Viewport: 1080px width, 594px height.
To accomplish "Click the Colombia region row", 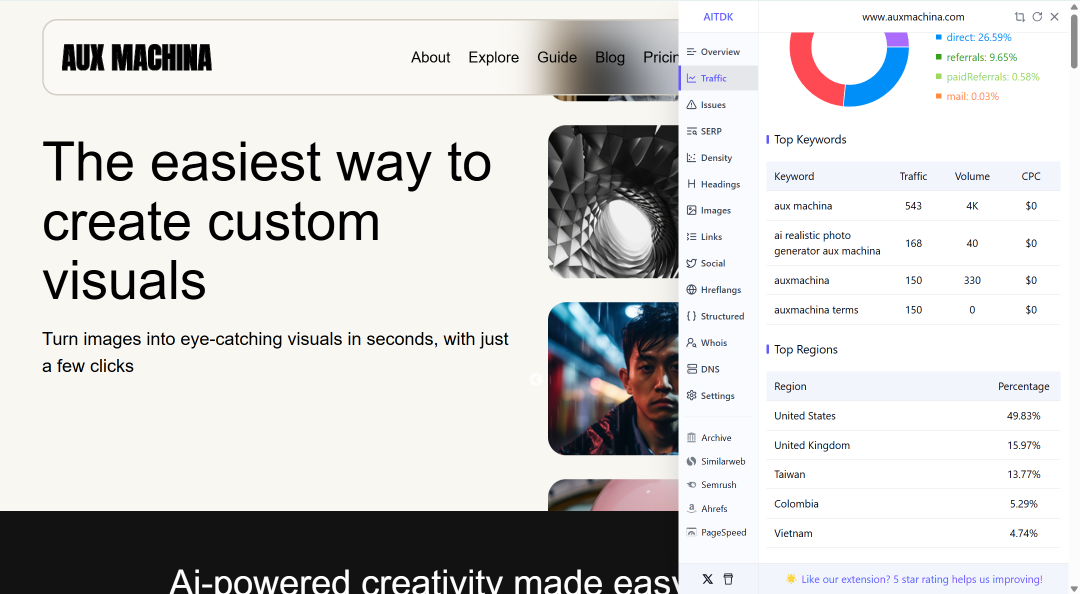I will click(913, 504).
